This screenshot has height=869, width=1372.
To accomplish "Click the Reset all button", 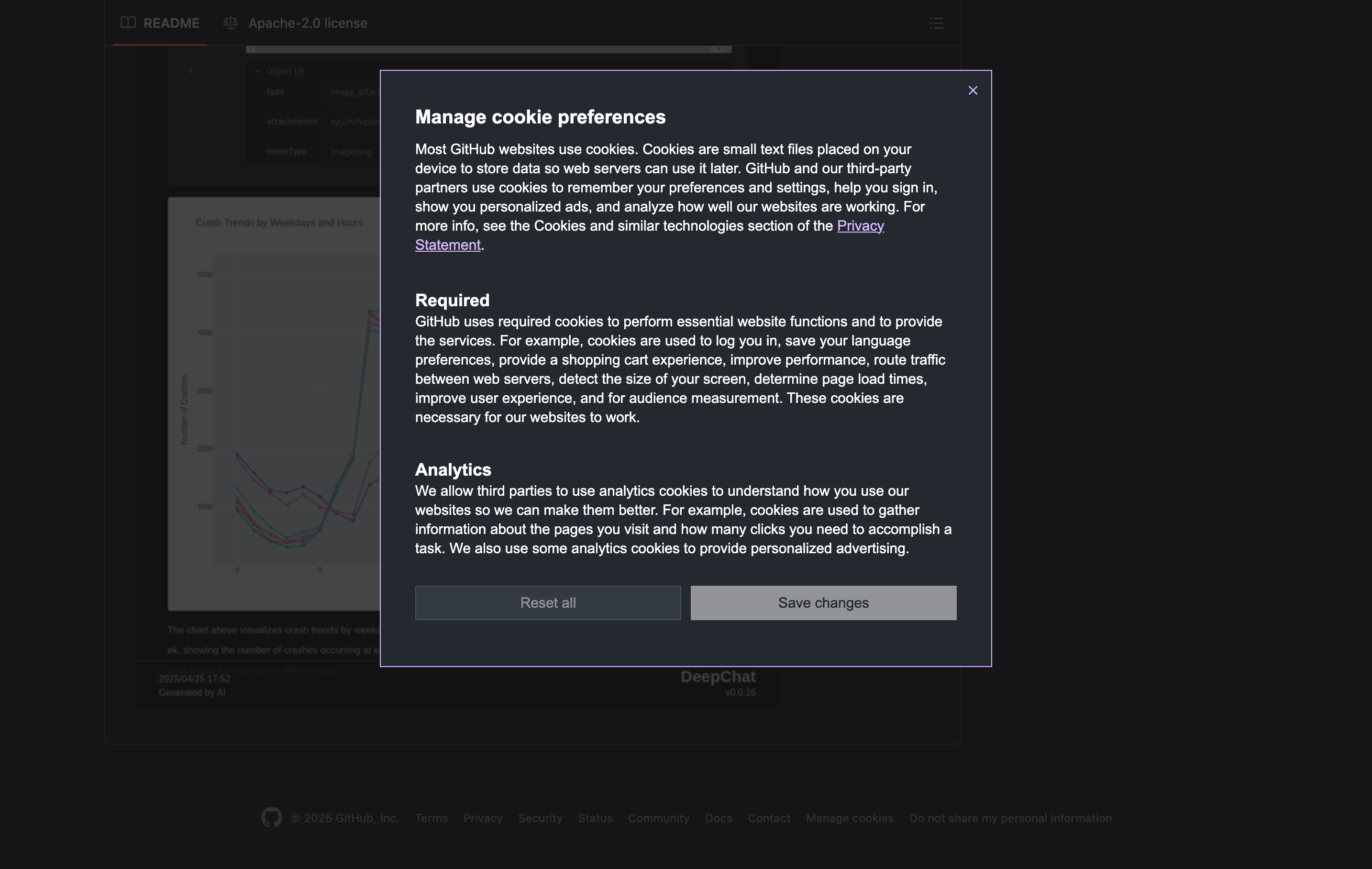I will click(548, 603).
